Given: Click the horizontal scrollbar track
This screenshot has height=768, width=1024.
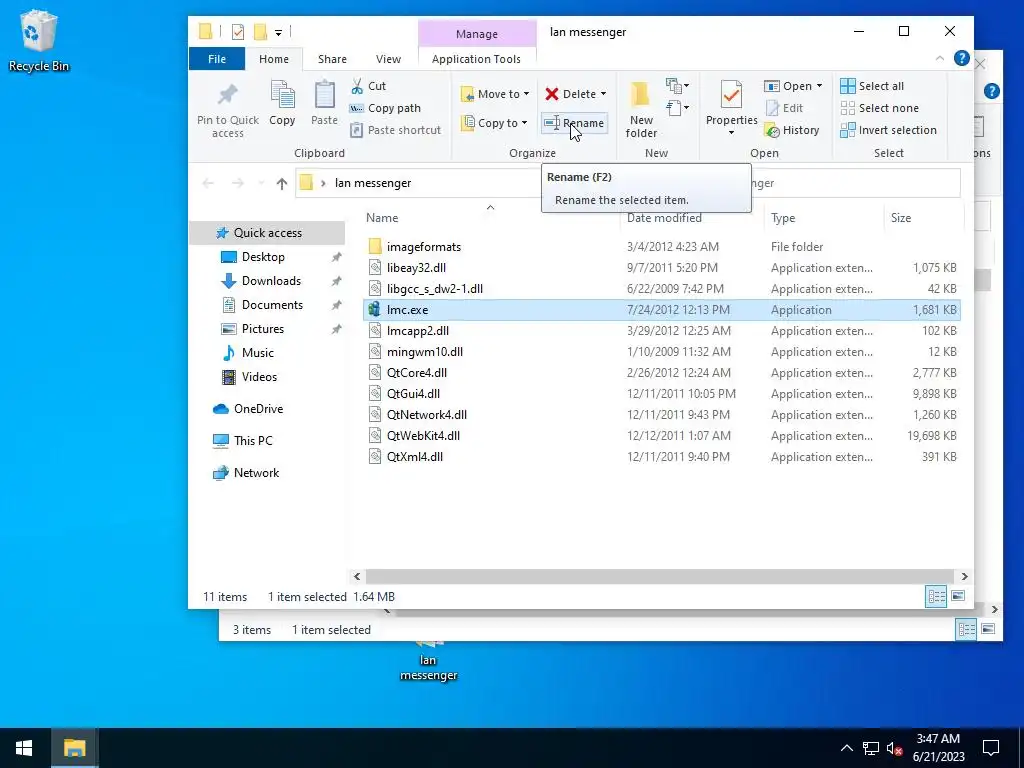Looking at the screenshot, I should [x=661, y=577].
